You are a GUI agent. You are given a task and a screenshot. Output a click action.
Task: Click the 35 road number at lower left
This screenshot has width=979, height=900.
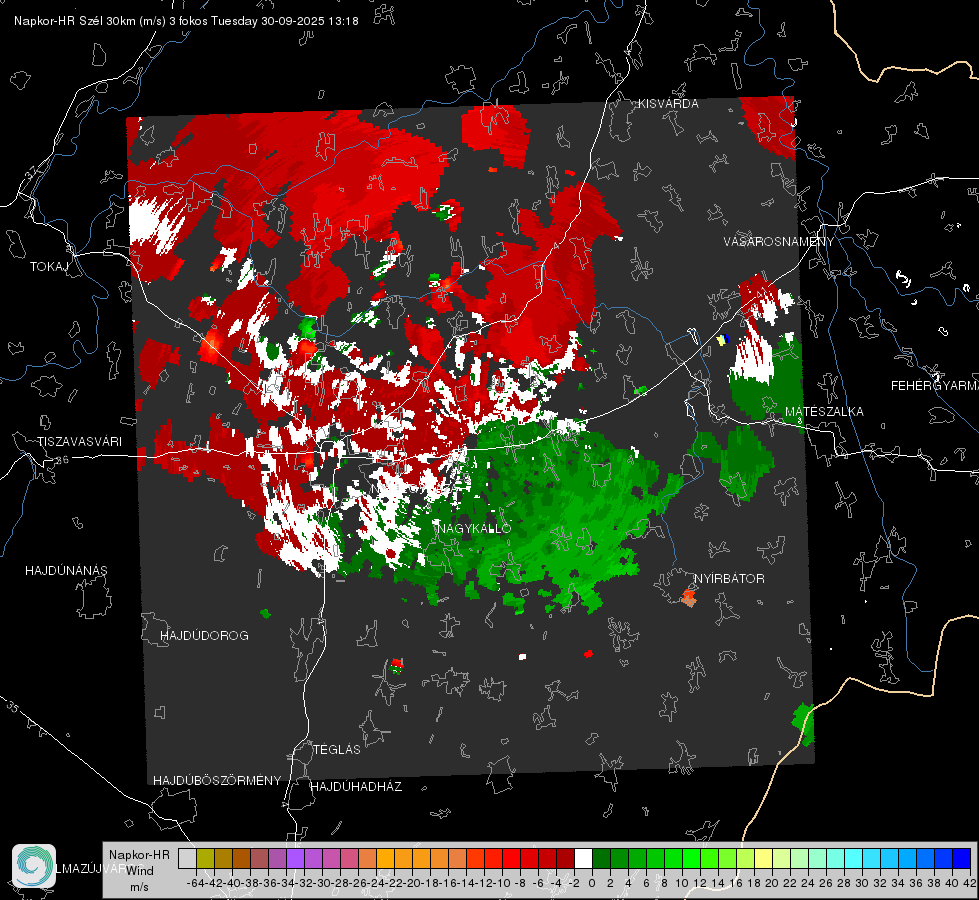(12, 708)
